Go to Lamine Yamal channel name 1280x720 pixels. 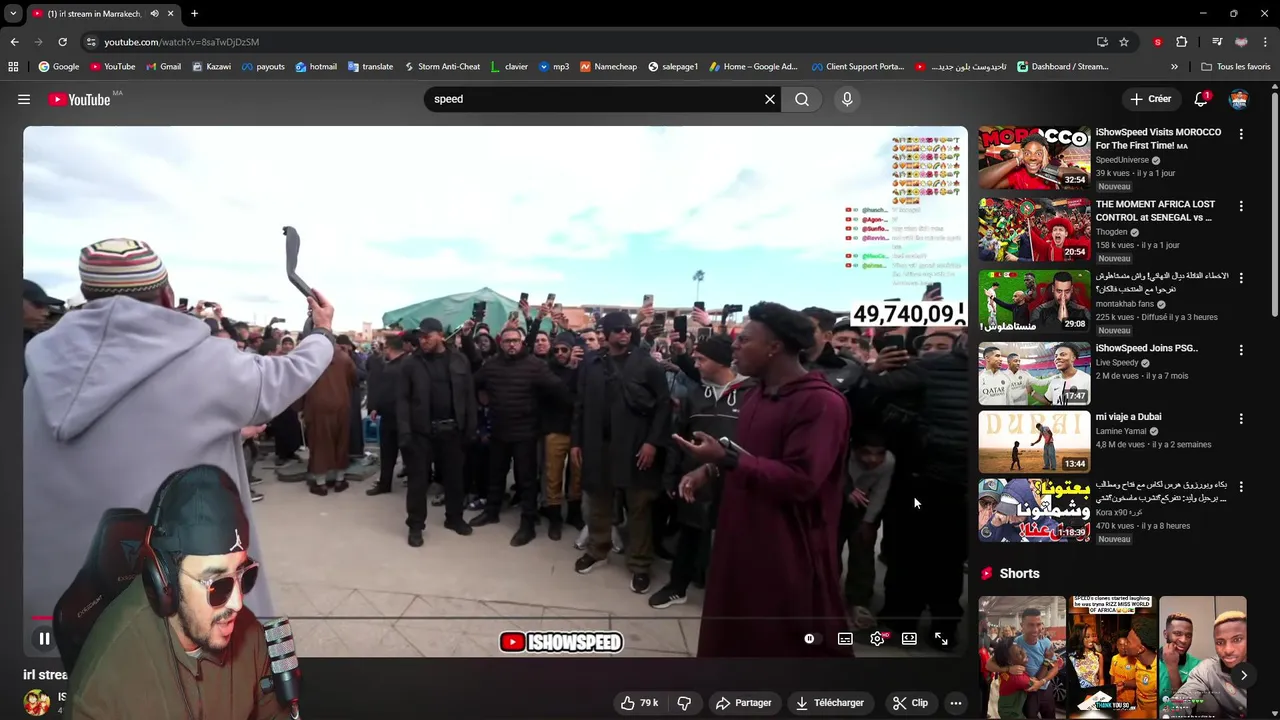click(x=1121, y=431)
